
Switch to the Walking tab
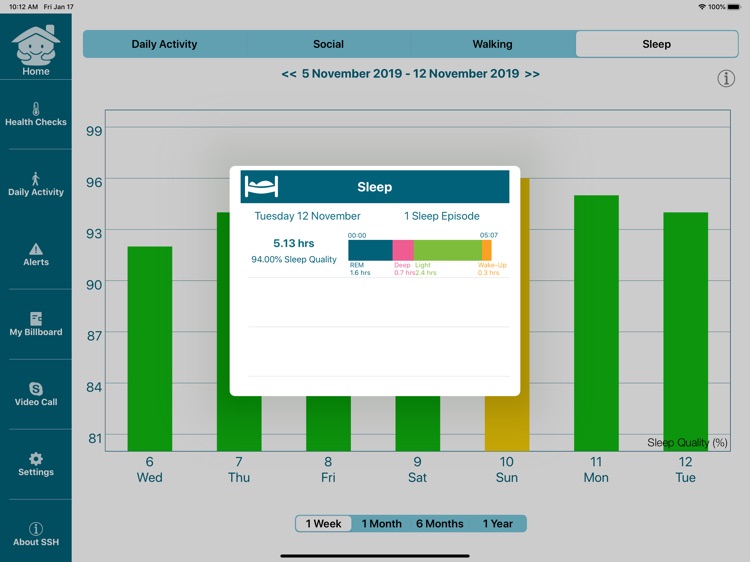pos(492,44)
